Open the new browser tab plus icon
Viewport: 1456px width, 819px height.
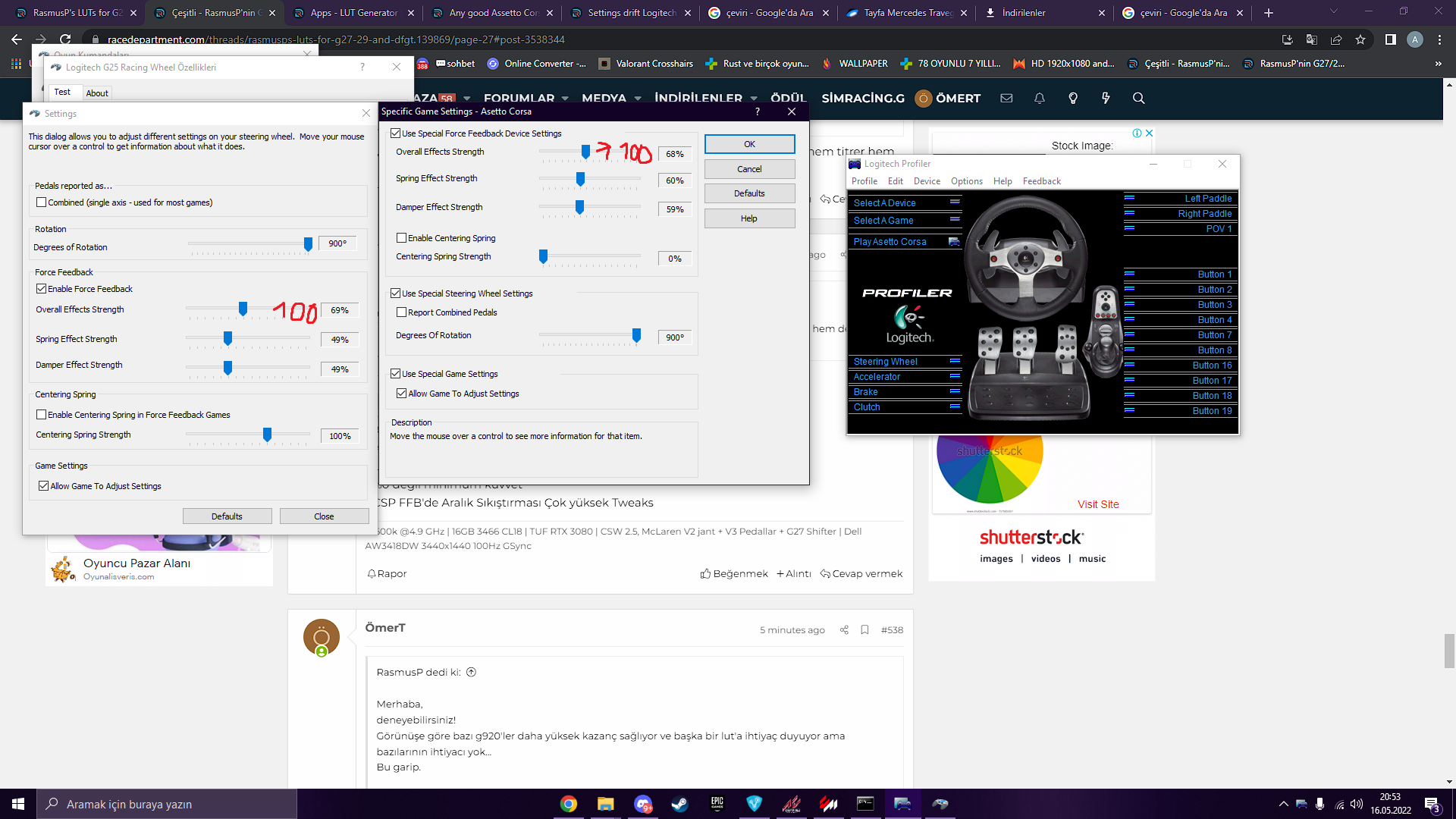[x=1269, y=13]
